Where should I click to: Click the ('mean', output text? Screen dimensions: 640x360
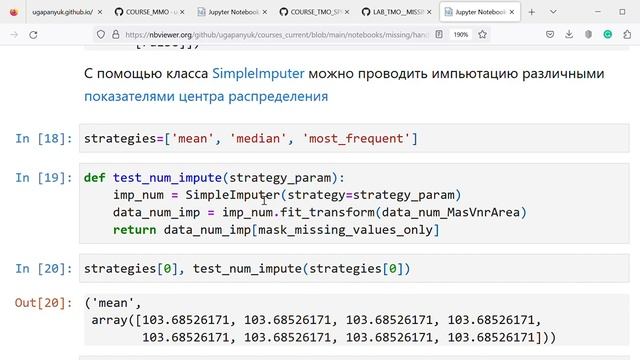(113, 303)
